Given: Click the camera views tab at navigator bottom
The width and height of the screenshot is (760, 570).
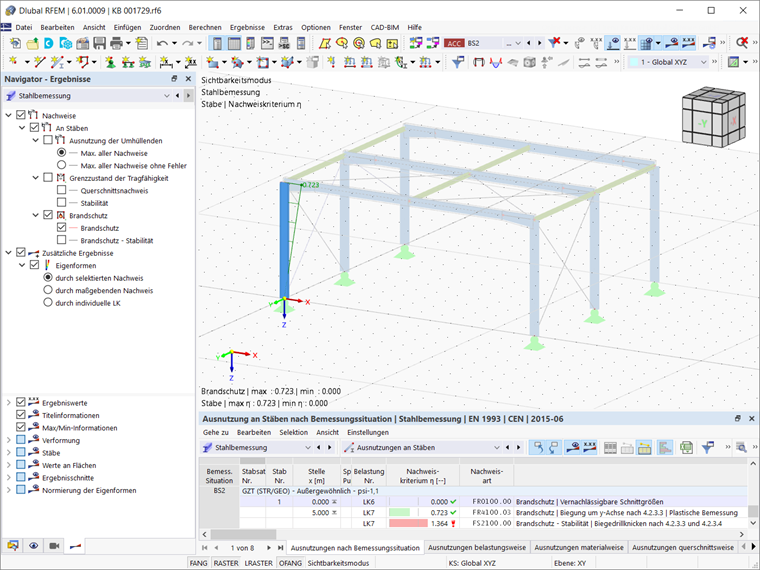Looking at the screenshot, I should tap(54, 546).
